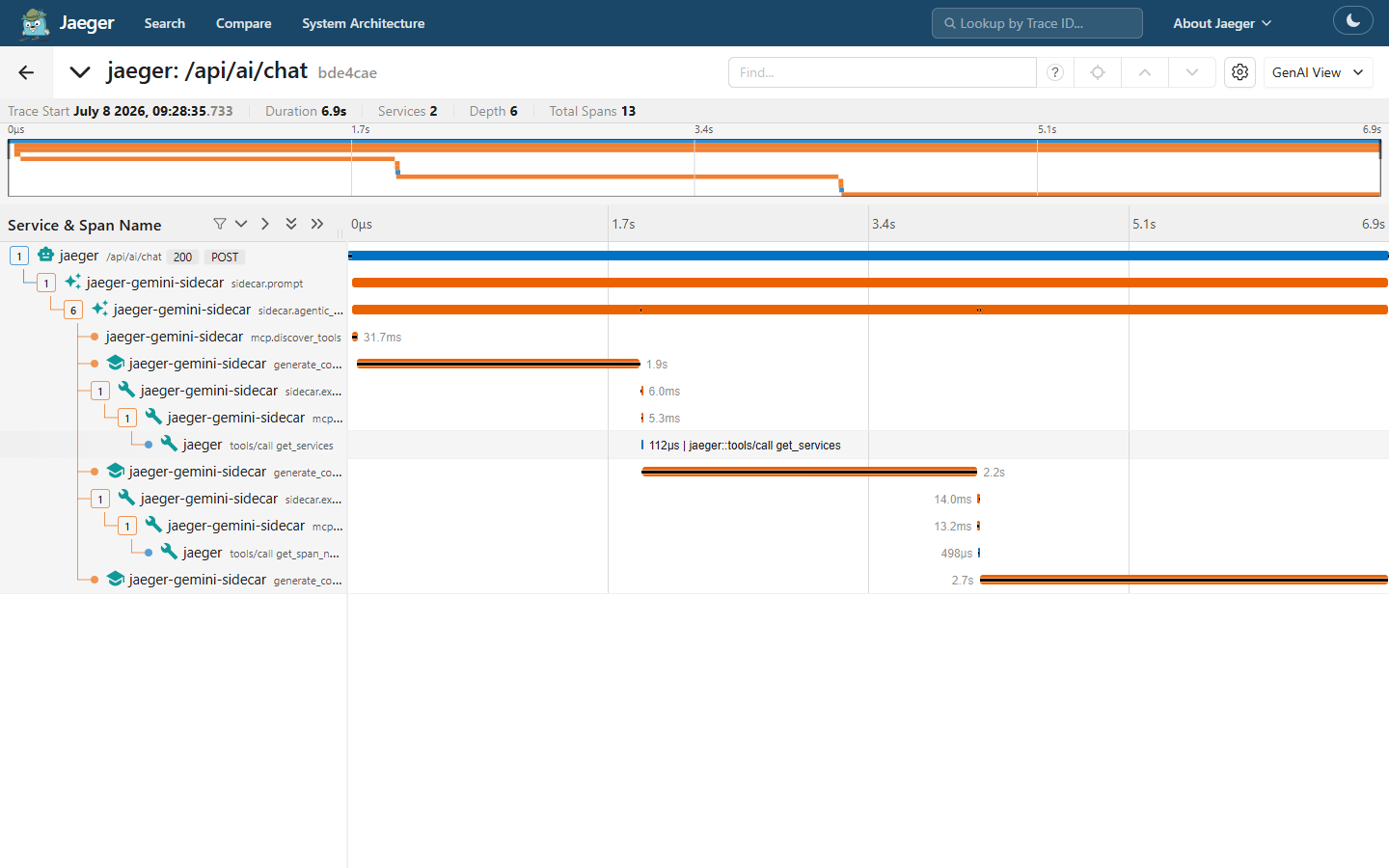
Task: Click the '200' status tag
Action: [183, 257]
